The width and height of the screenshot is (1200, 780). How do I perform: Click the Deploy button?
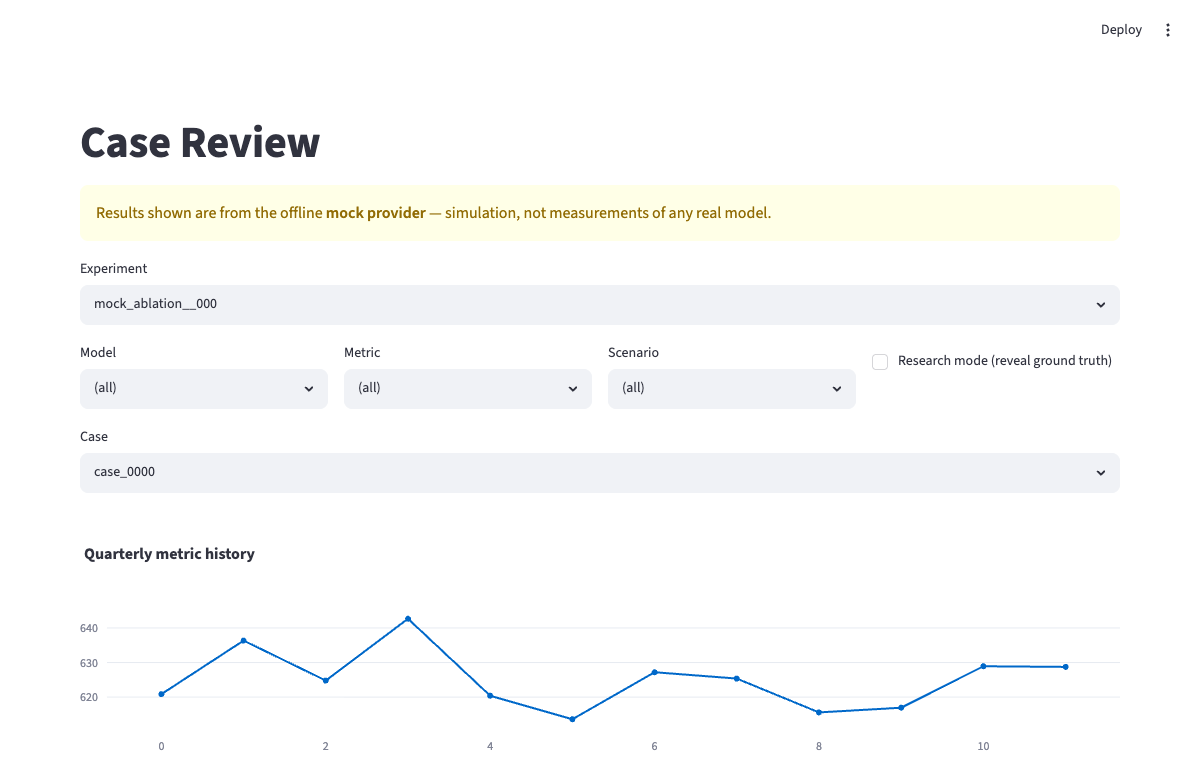[1121, 30]
